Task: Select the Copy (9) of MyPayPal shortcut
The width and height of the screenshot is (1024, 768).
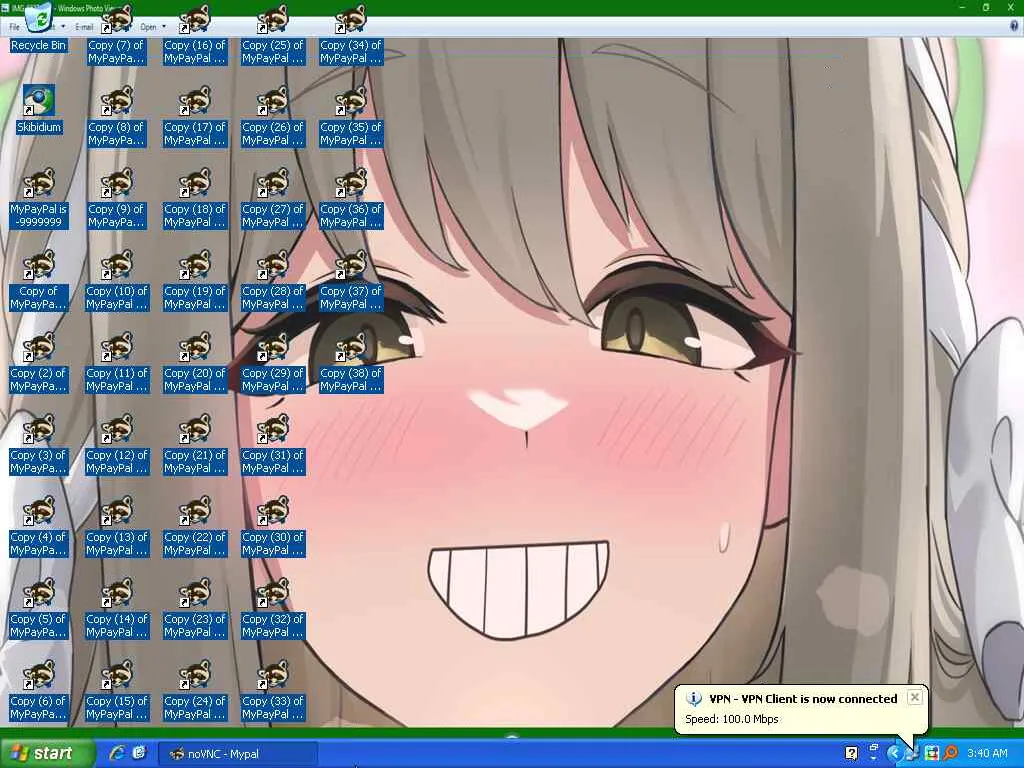Action: point(116,197)
